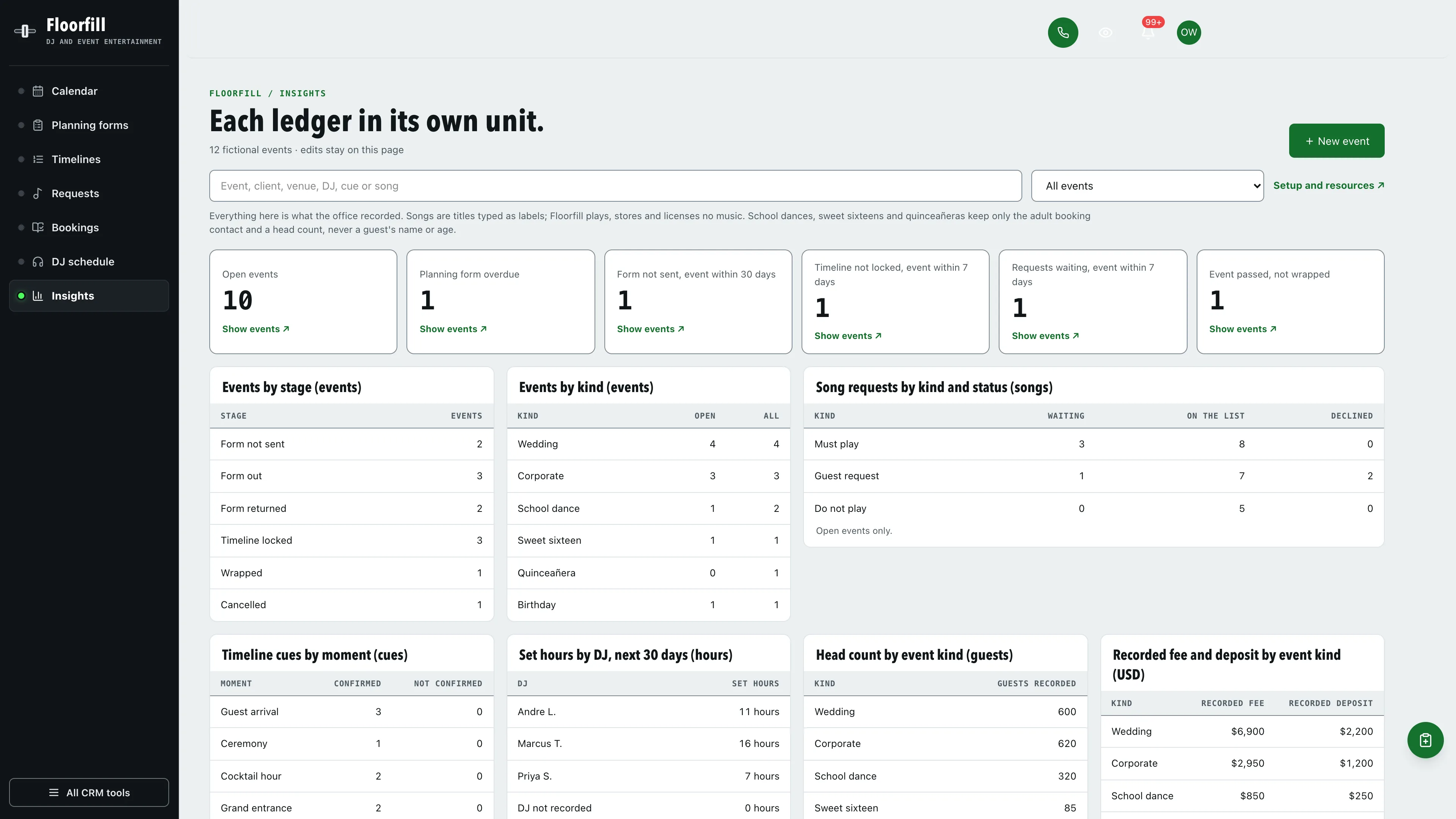Click the Floorfill logo icon

(x=25, y=31)
